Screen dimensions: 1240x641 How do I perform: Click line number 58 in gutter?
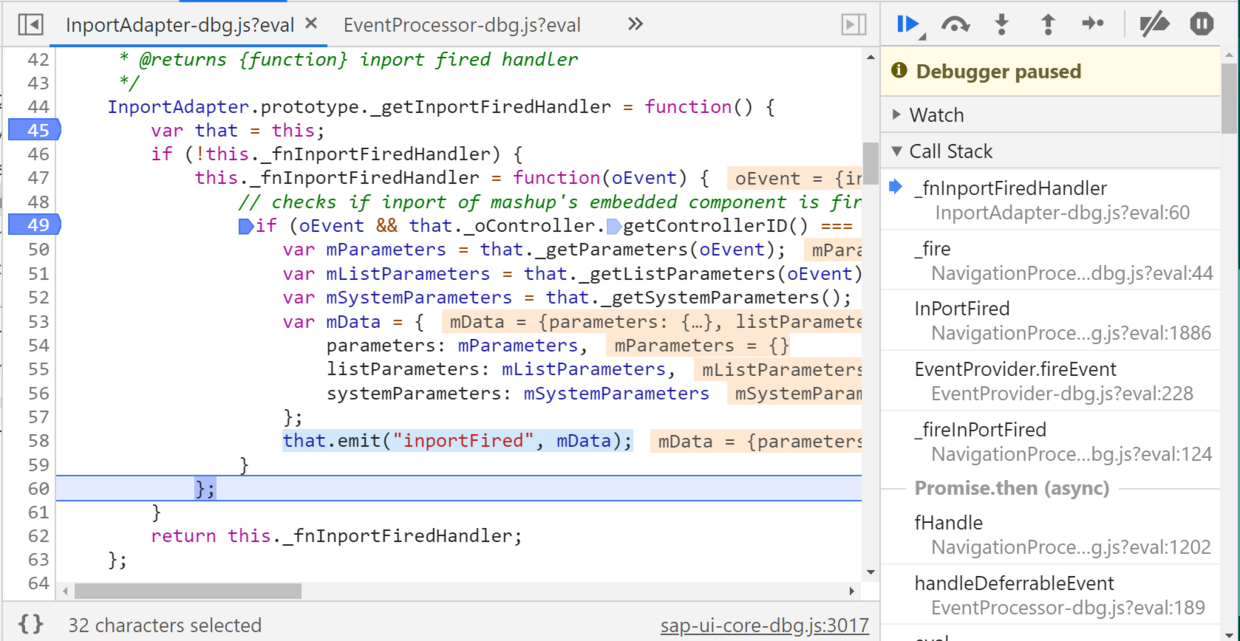38,440
